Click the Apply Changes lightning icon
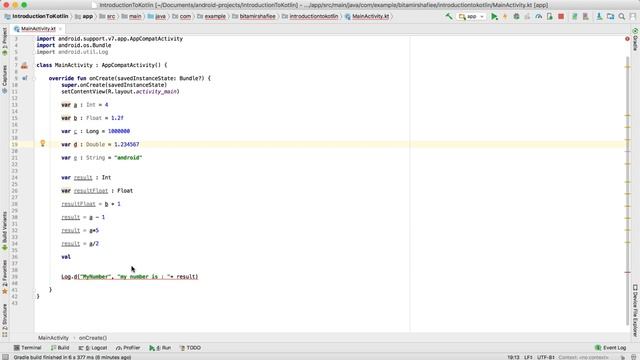The width and height of the screenshot is (640, 360). [x=505, y=16]
